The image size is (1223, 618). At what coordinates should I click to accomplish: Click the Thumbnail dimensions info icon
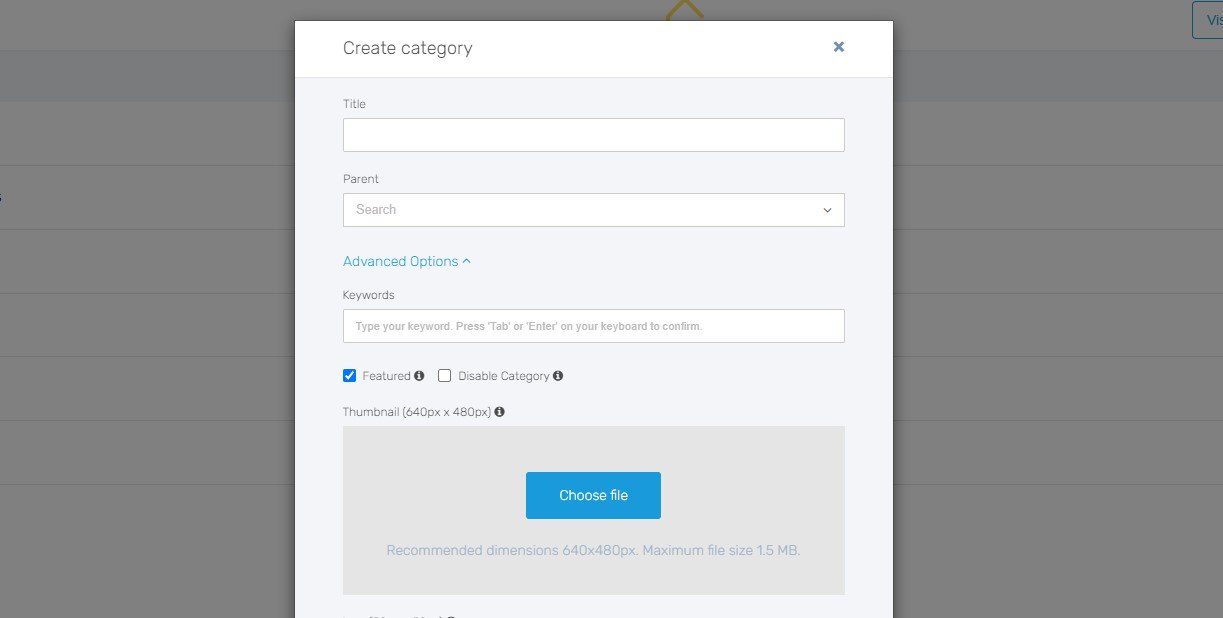498,411
